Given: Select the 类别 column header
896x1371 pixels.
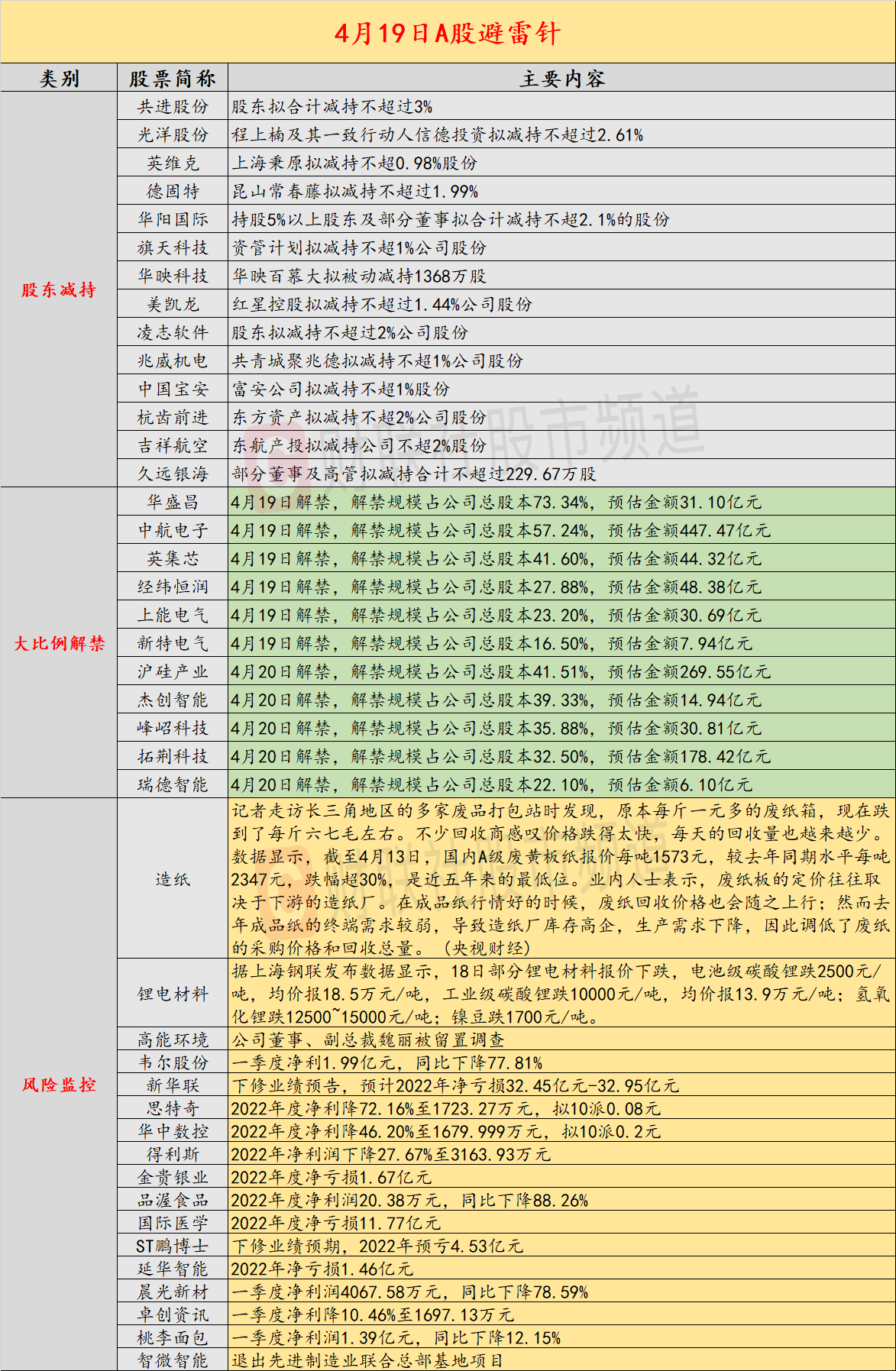Looking at the screenshot, I should point(59,78).
